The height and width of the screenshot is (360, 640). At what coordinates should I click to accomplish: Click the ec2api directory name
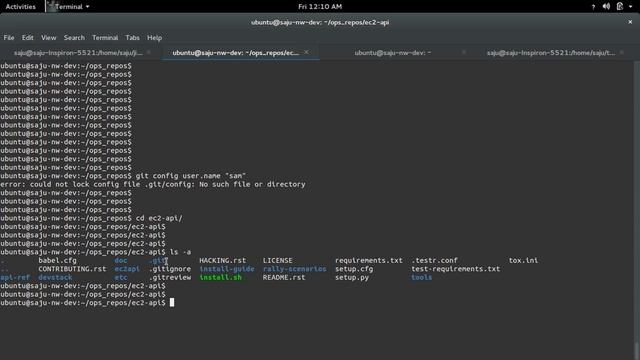click(127, 269)
